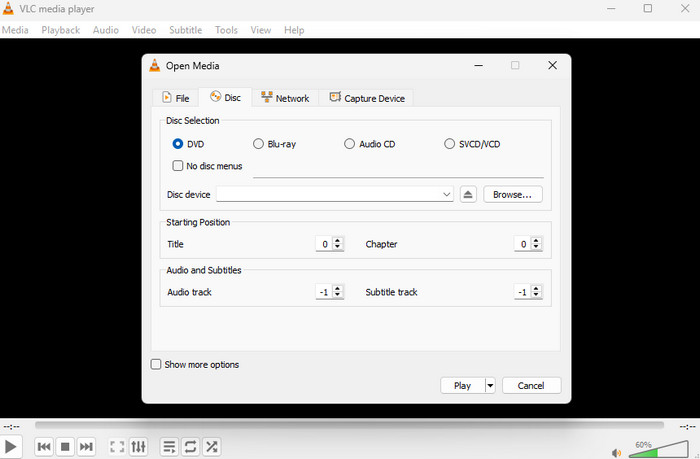The image size is (700, 459).
Task: Mute audio using the speaker icon
Action: (x=617, y=453)
